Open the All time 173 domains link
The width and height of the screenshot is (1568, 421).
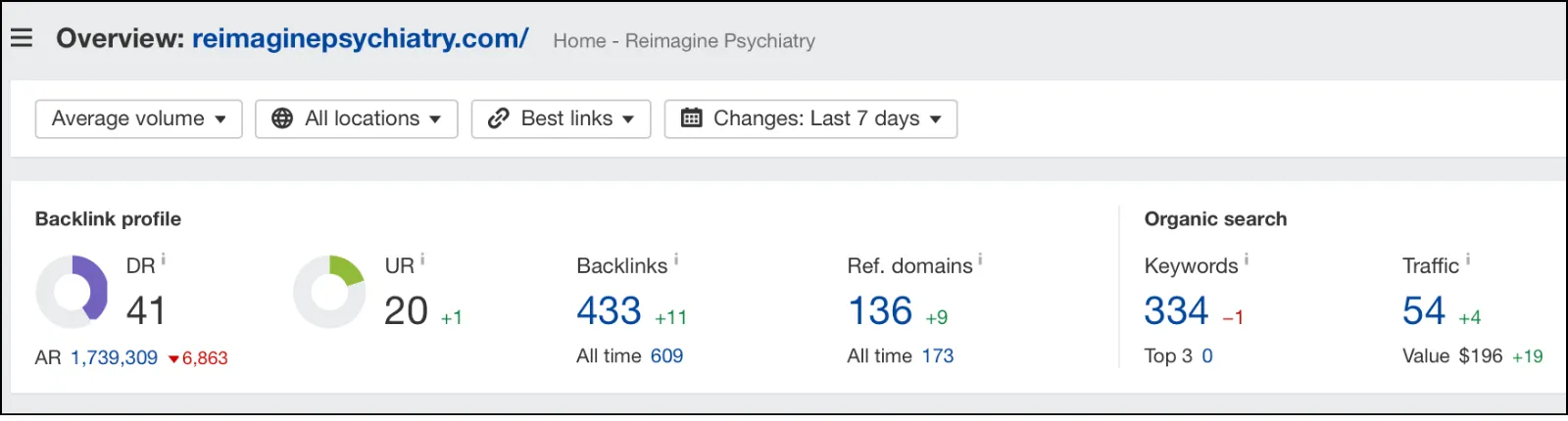[938, 356]
